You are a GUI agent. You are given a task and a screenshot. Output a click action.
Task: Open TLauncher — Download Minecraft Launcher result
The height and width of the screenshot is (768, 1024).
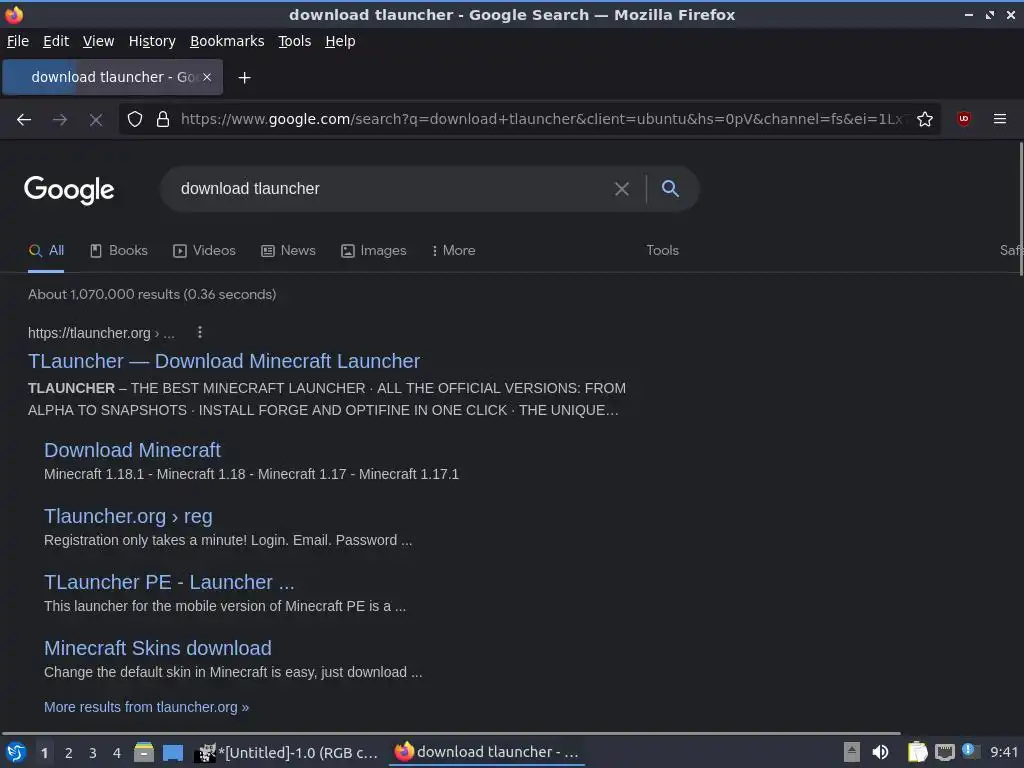click(224, 361)
